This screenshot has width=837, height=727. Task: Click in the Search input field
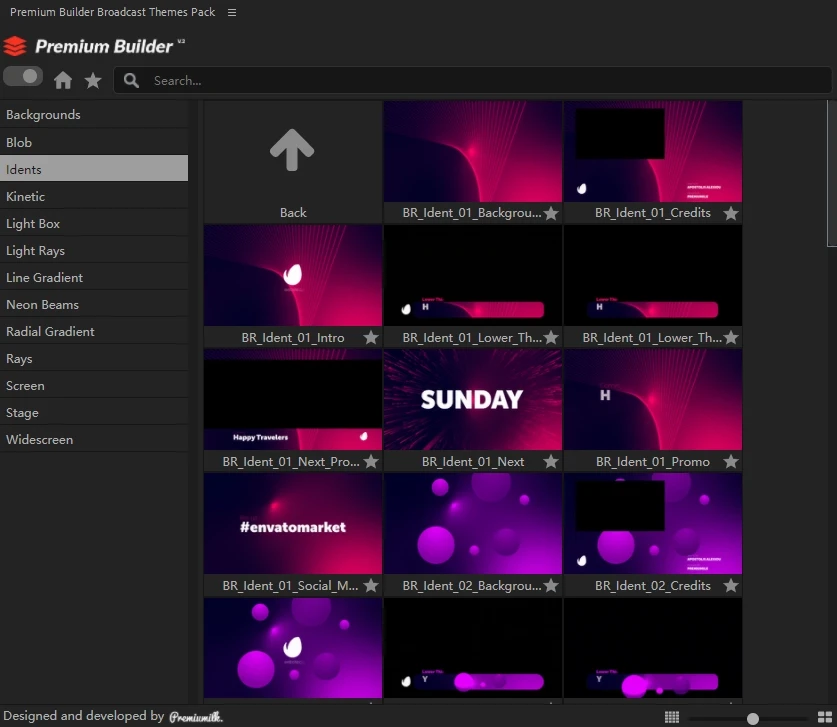tap(480, 80)
